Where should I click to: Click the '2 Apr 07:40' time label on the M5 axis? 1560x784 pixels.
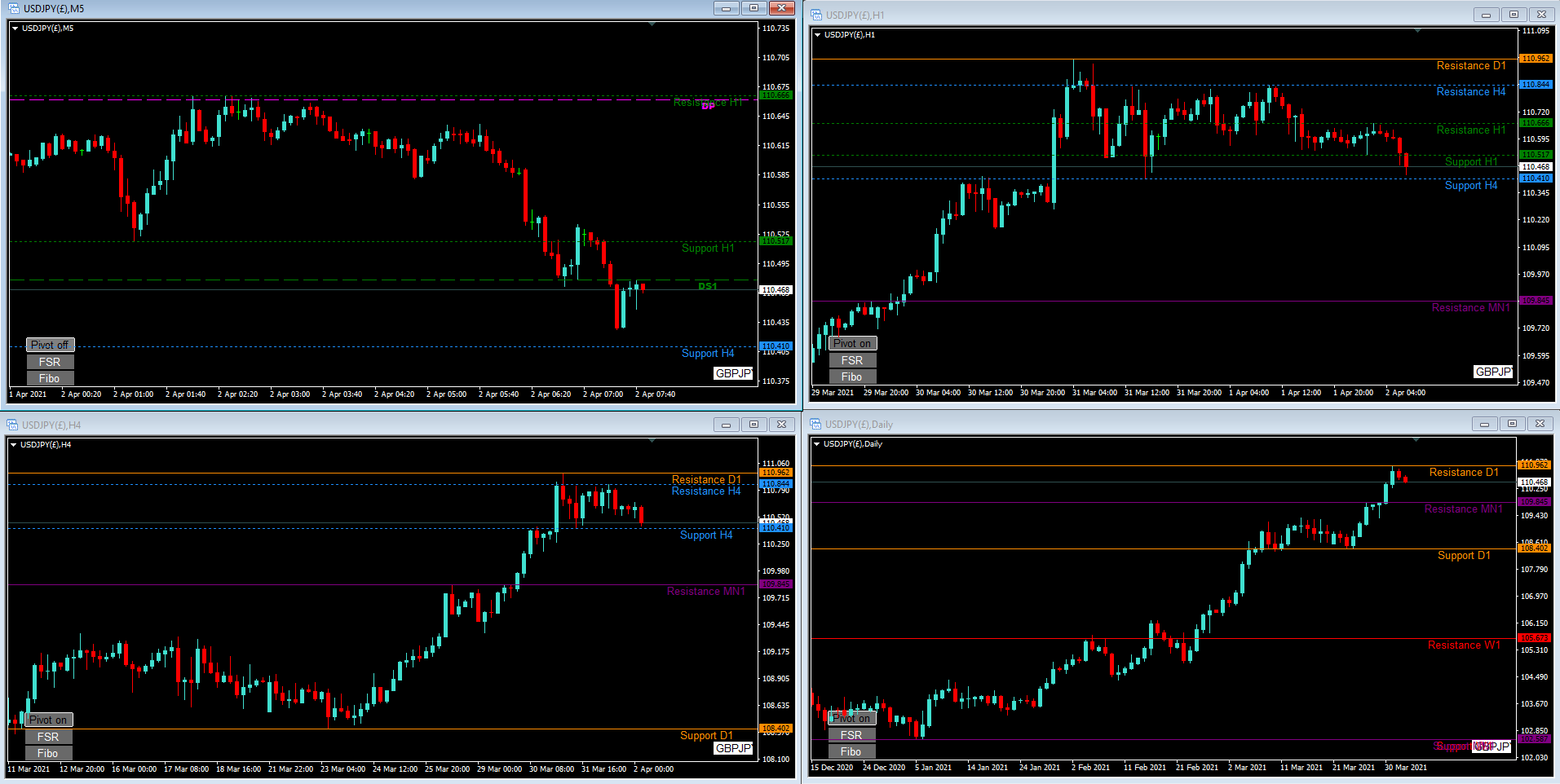click(x=655, y=394)
